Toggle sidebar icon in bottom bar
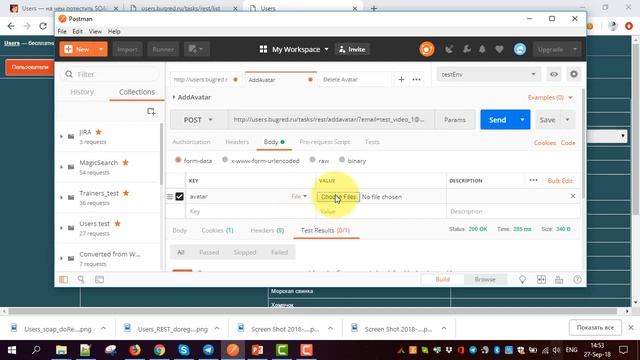The image size is (640, 360). [63, 280]
